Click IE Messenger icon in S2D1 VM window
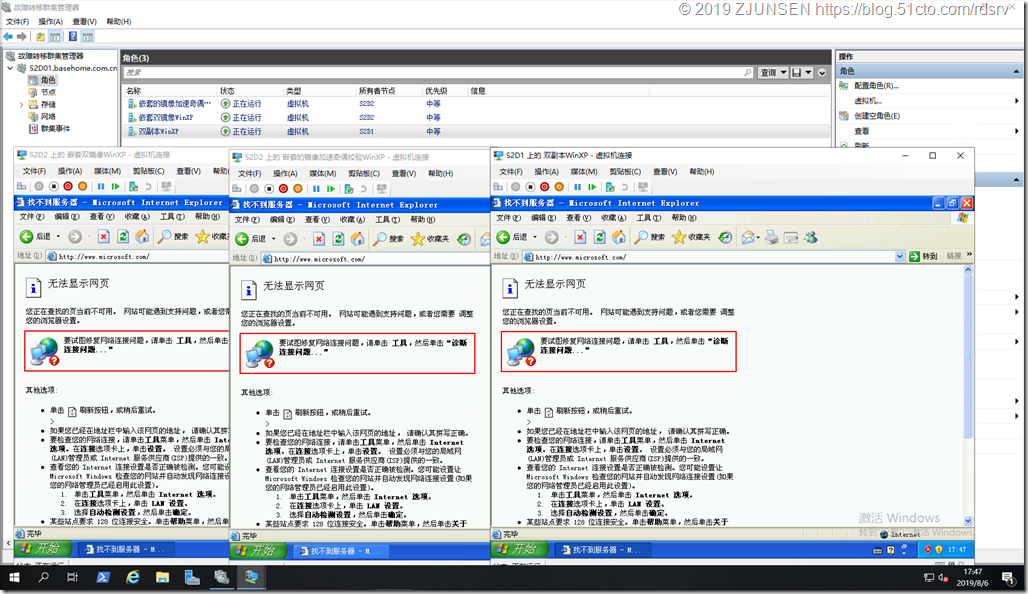Screen dimensions: 1028x594 pos(811,237)
